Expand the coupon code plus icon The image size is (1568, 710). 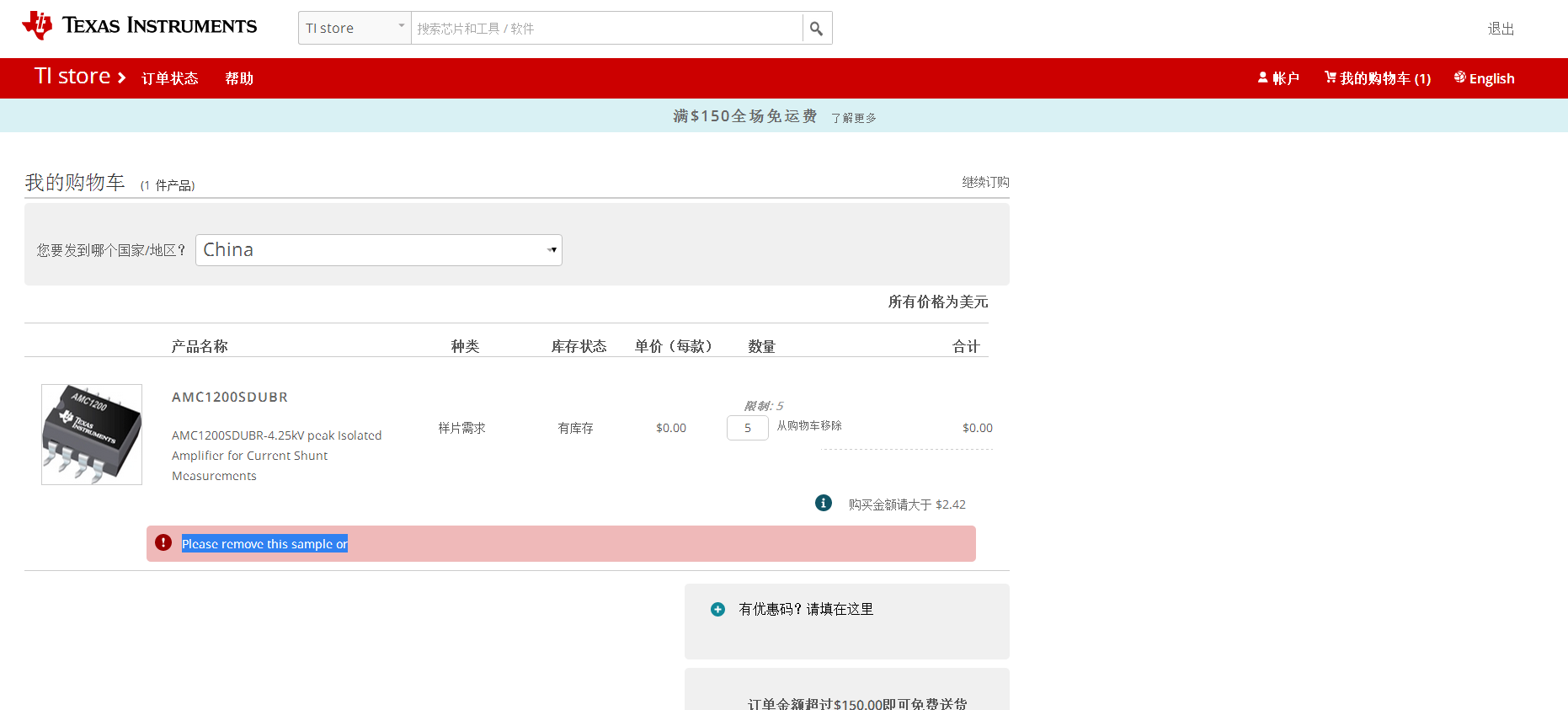click(x=717, y=609)
